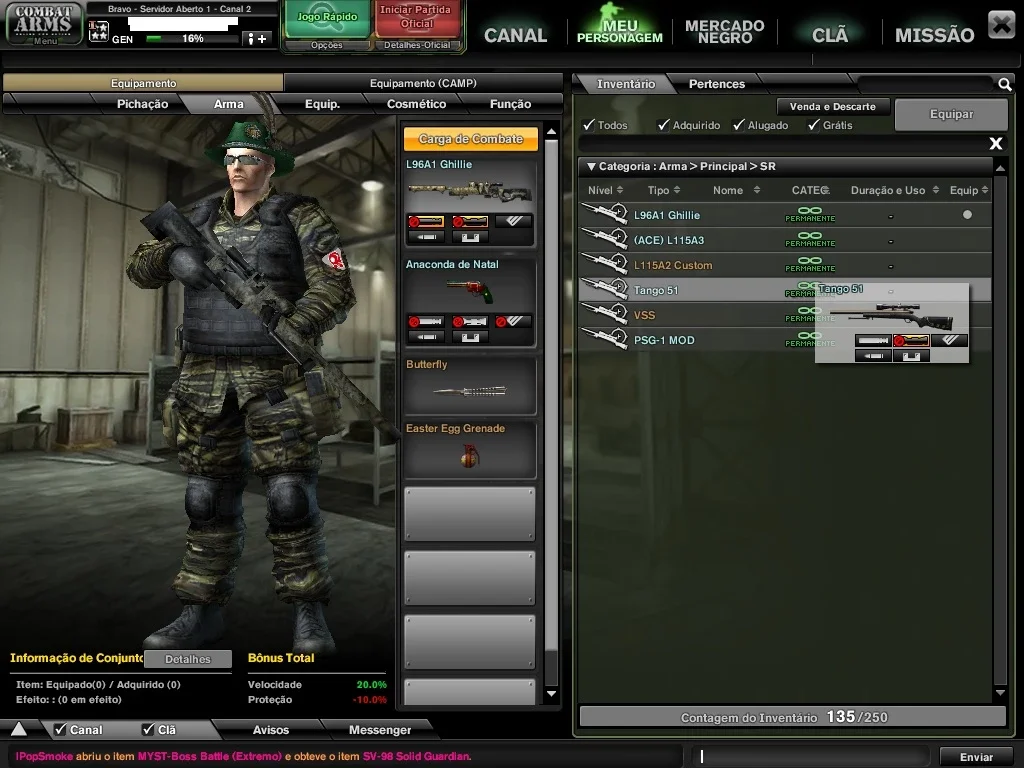The width and height of the screenshot is (1024, 768).
Task: Click the loadout list scroll-up arrow
Action: tap(551, 132)
